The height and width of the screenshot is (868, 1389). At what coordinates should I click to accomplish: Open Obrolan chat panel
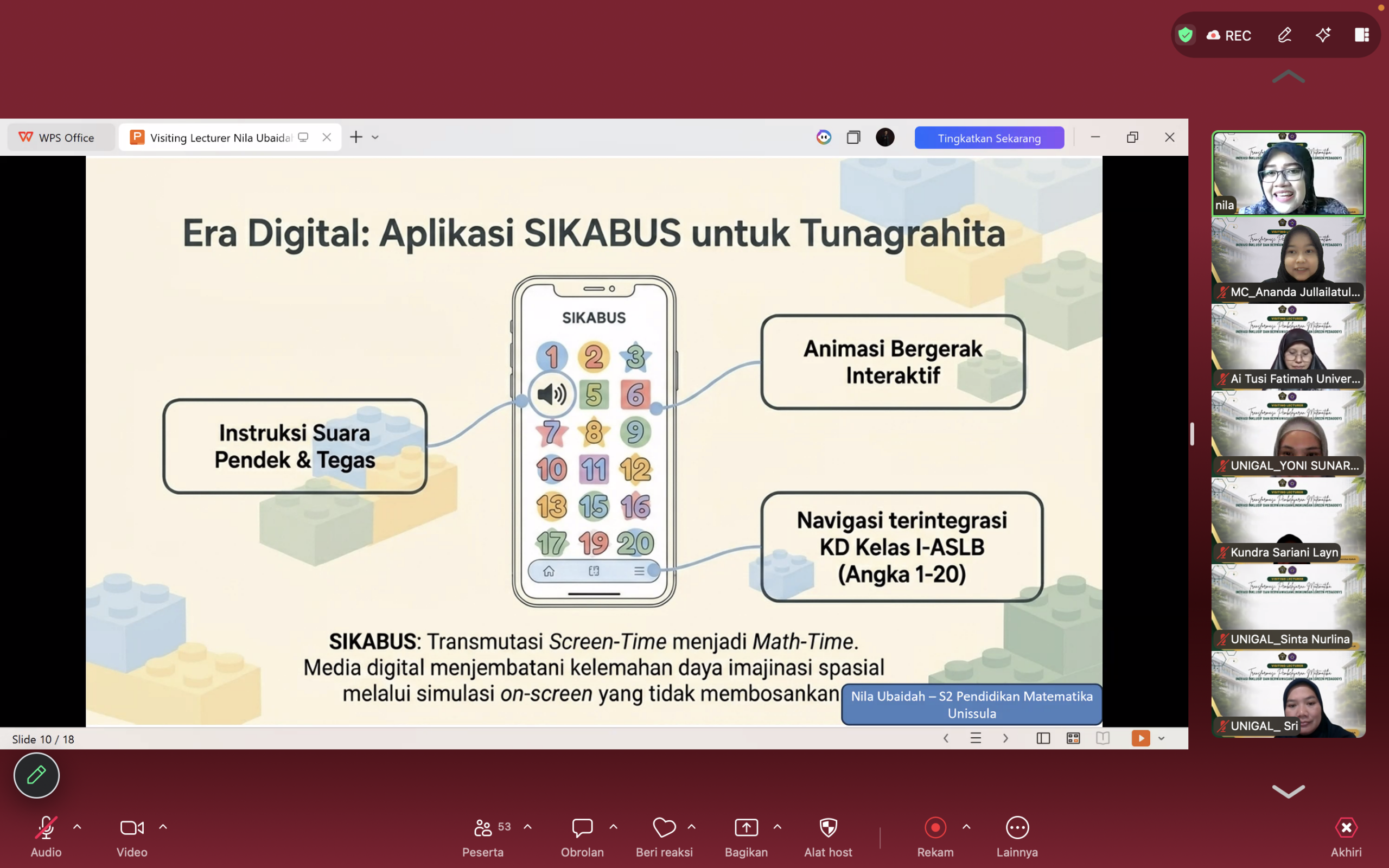pyautogui.click(x=582, y=836)
